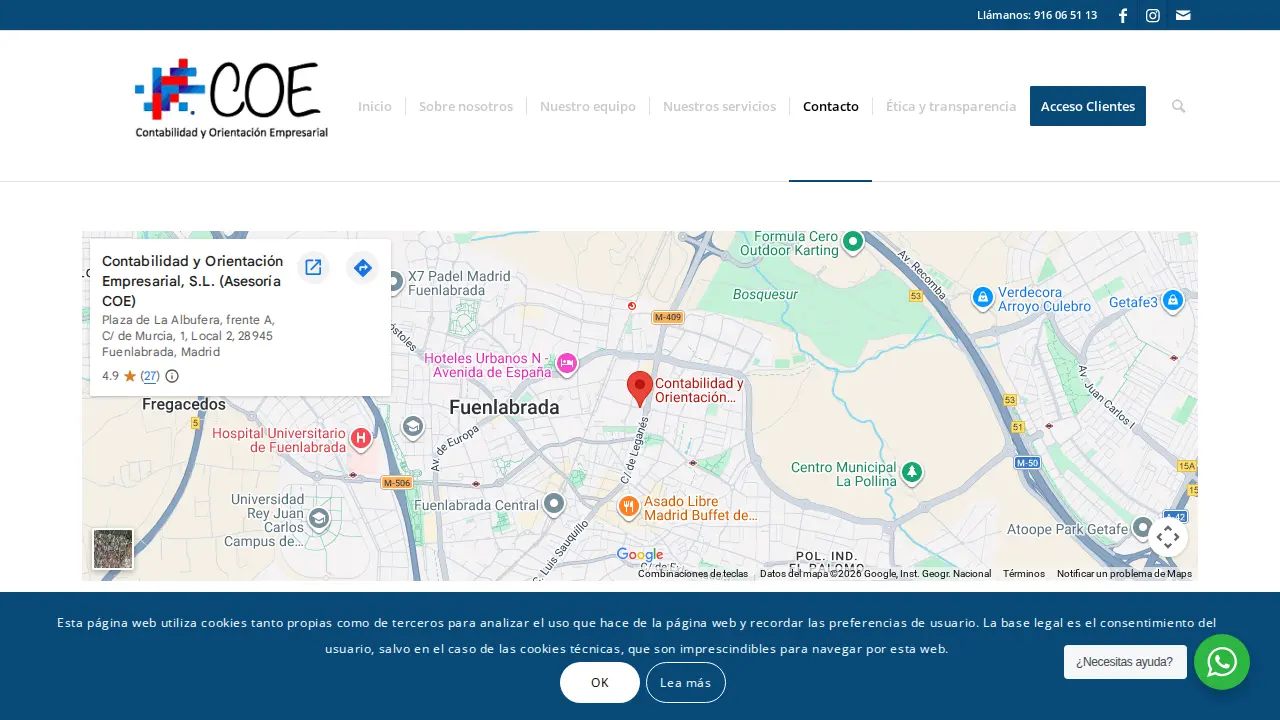The image size is (1280, 720).
Task: Click the blue directions arrow icon
Action: pos(363,267)
